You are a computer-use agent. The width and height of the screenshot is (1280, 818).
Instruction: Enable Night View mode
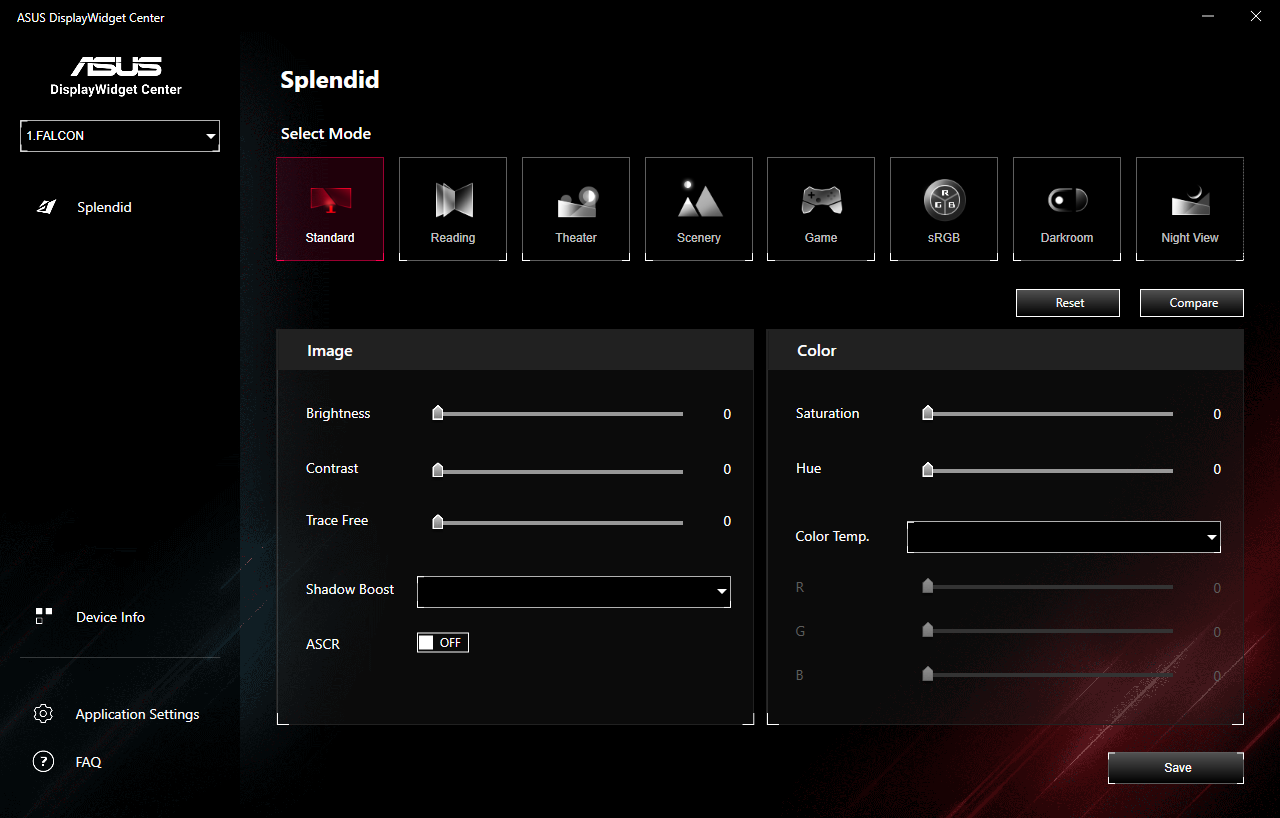click(1189, 208)
